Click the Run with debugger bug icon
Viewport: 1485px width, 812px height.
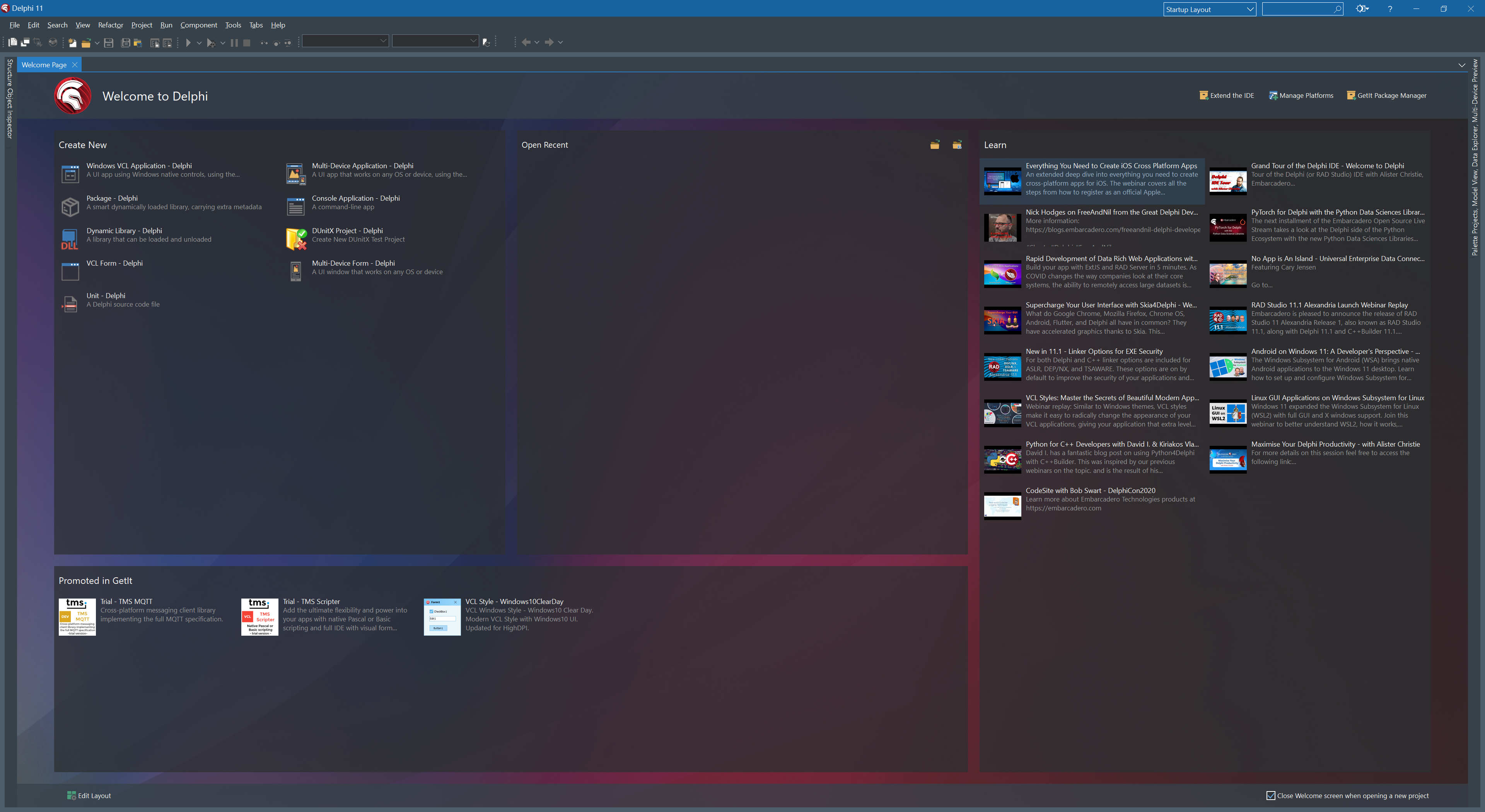tap(211, 43)
